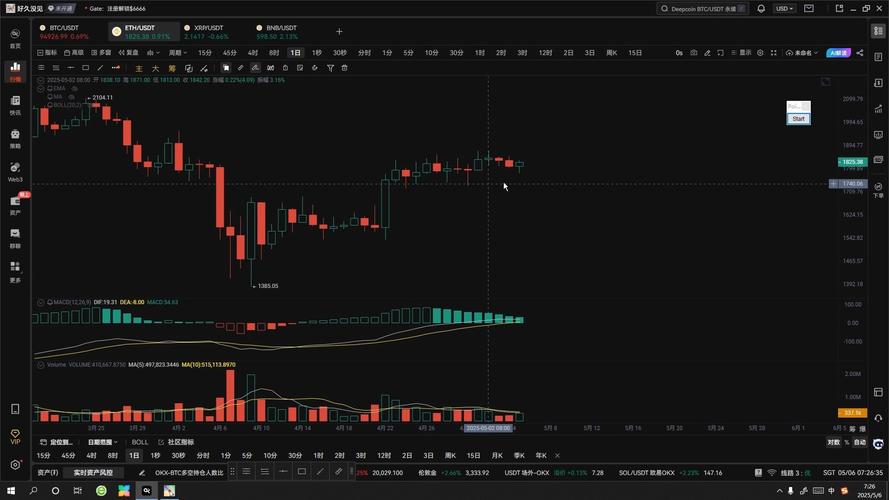
Task: Select the 15分 interval in top bar
Action: click(205, 53)
